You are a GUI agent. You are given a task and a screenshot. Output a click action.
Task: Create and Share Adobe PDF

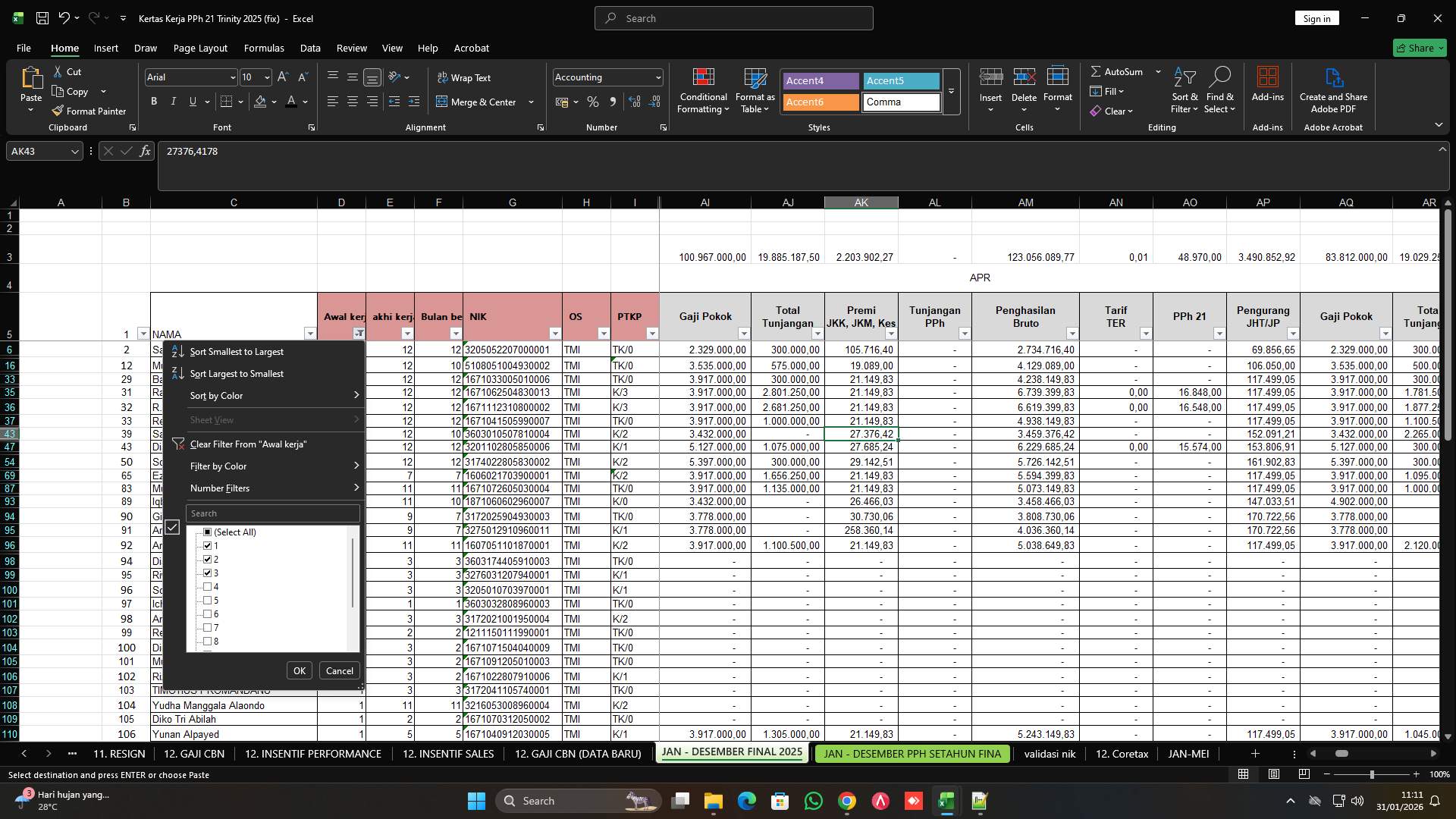pos(1333,90)
